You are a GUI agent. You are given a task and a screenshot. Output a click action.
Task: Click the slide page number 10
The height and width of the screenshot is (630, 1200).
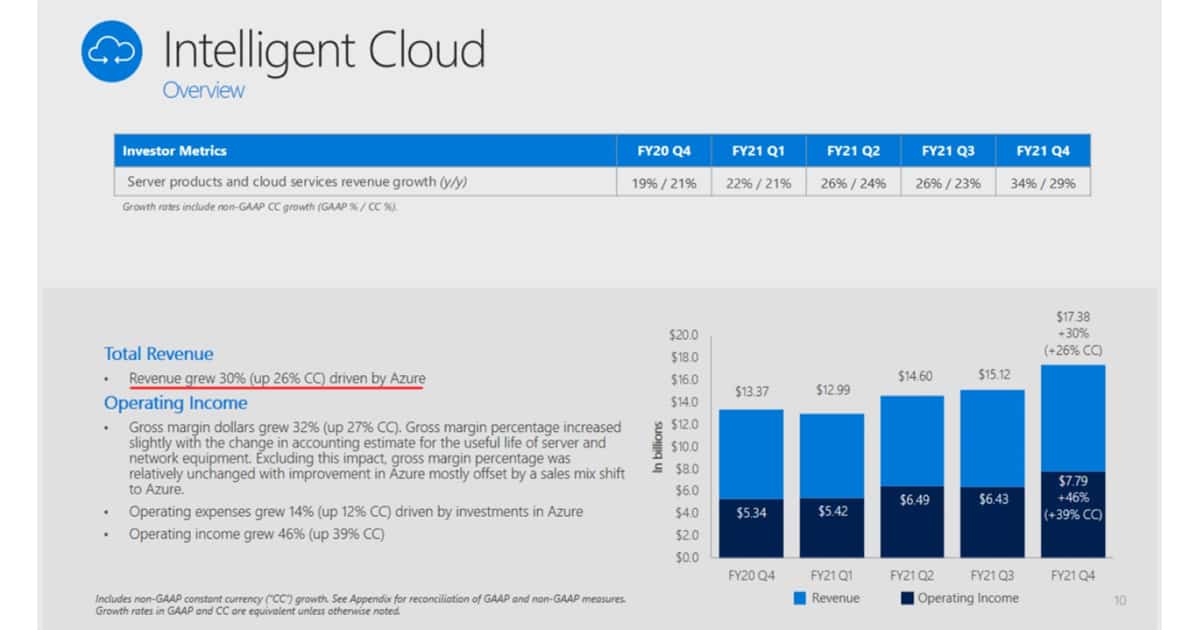pyautogui.click(x=1119, y=600)
